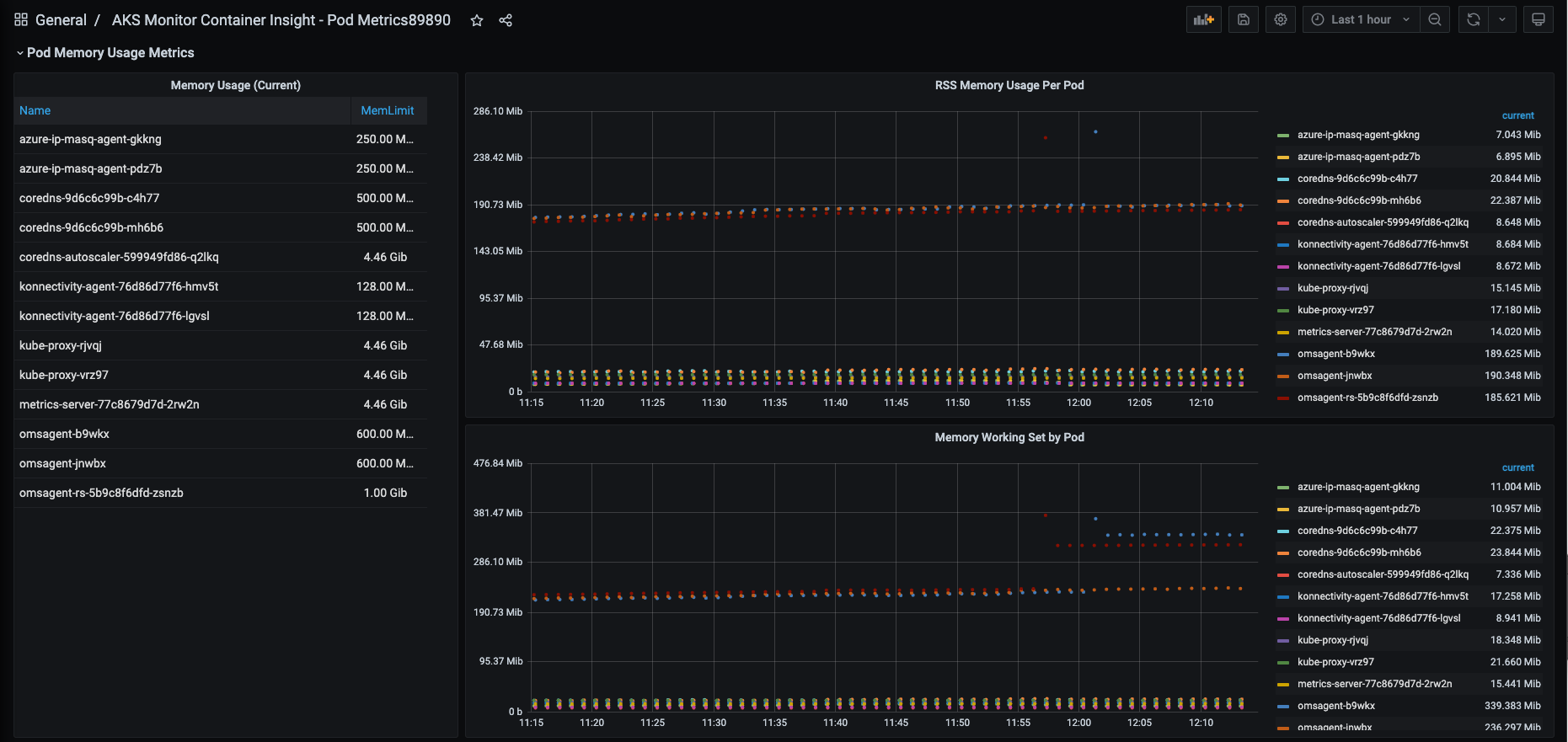Click the Add panel icon
This screenshot has width=1568, height=742.
tap(1203, 20)
